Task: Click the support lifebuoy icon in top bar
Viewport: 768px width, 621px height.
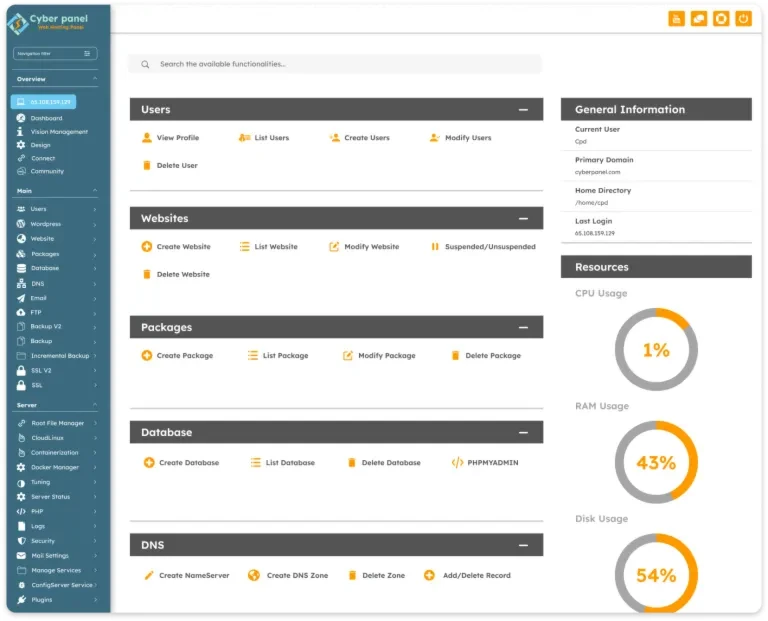Action: [721, 19]
